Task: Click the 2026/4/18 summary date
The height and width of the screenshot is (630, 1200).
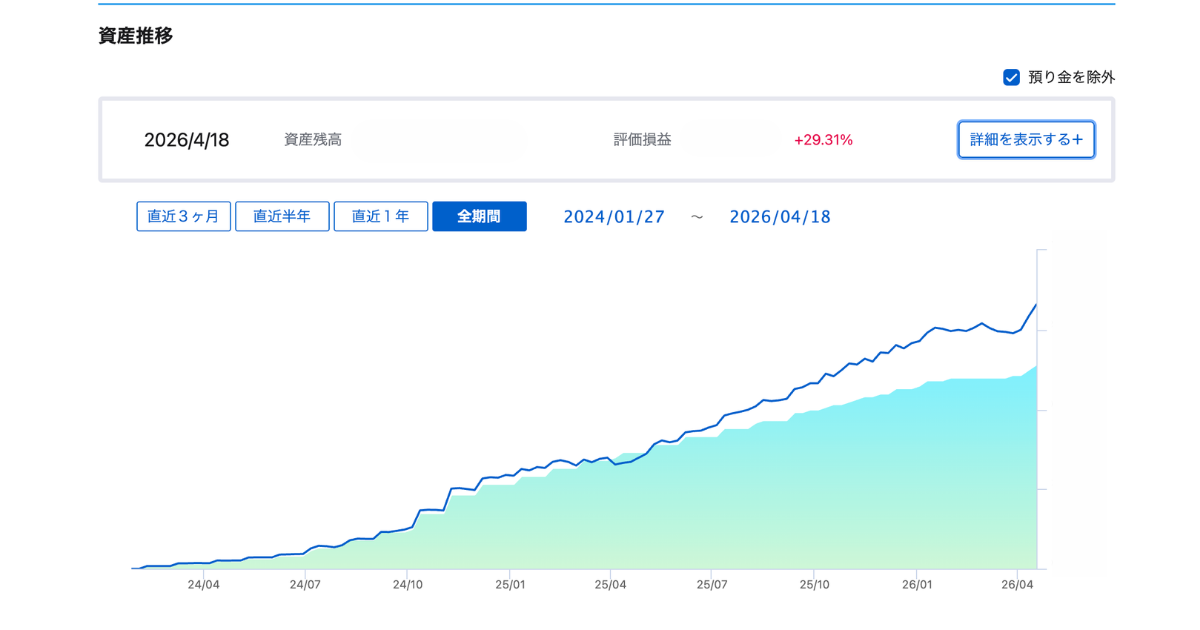Action: [x=187, y=140]
